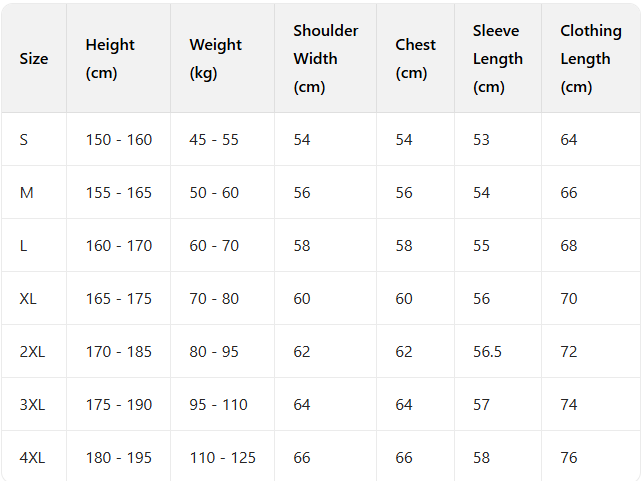Click the Weight (kg) column header
Screen dimensions: 643x481
215,59
